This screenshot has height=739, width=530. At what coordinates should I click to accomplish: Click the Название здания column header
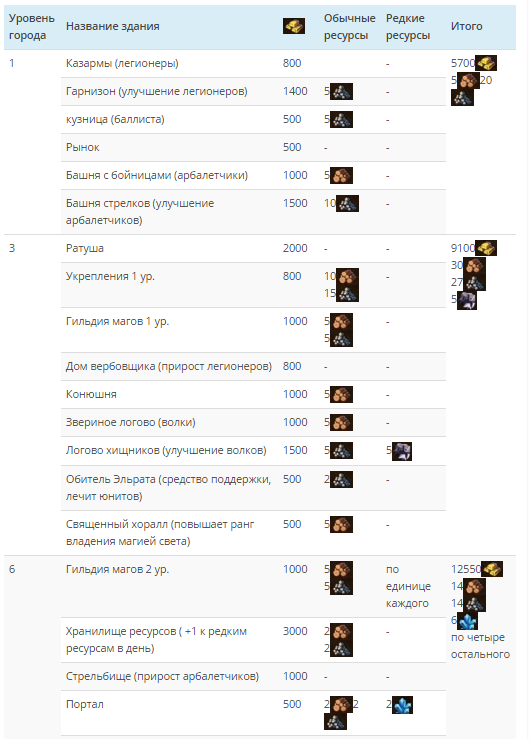click(x=113, y=26)
